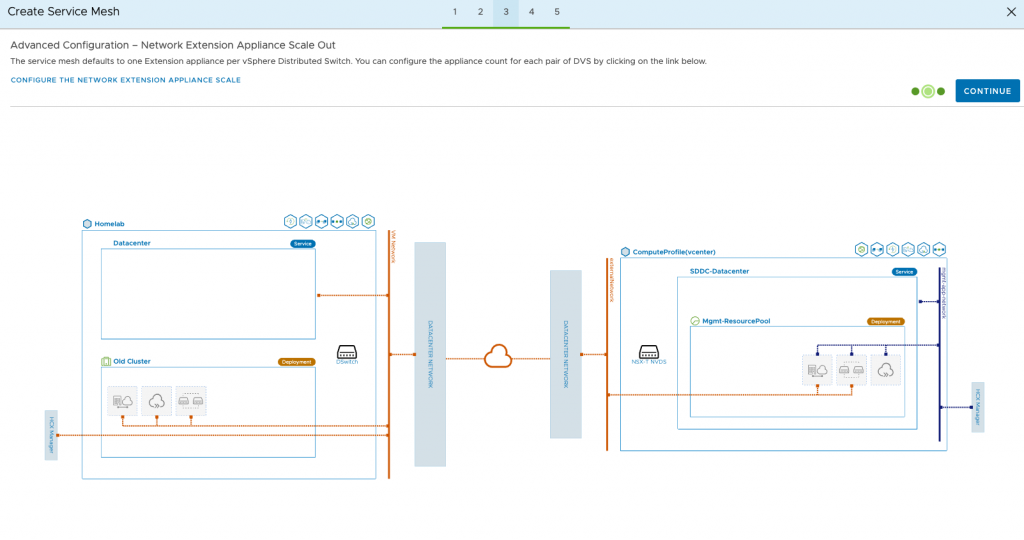This screenshot has height=540, width=1024.
Task: Click the Homelab compute profile label
Action: (x=109, y=224)
